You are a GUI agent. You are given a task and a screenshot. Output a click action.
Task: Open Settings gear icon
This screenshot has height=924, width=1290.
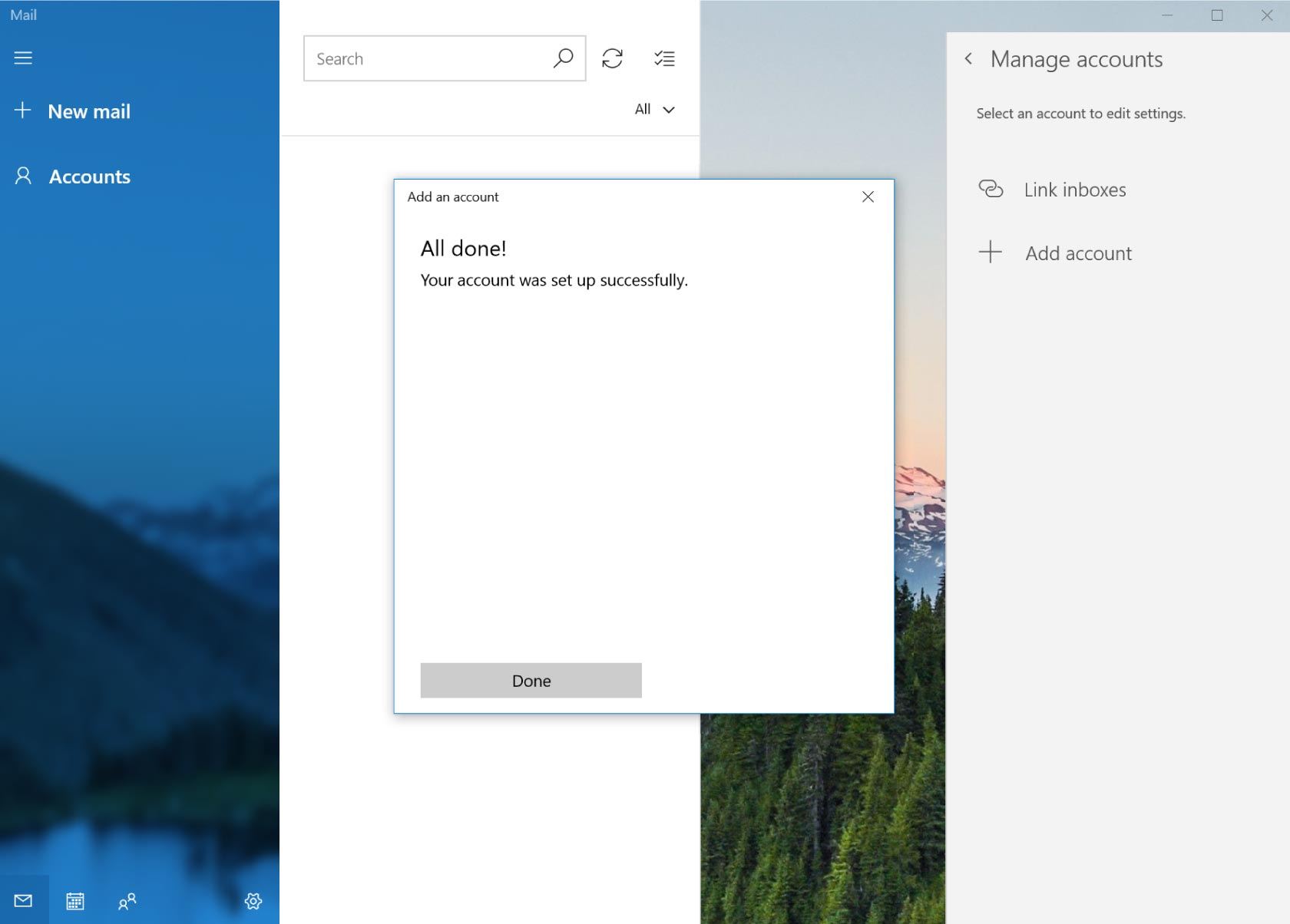coord(253,901)
